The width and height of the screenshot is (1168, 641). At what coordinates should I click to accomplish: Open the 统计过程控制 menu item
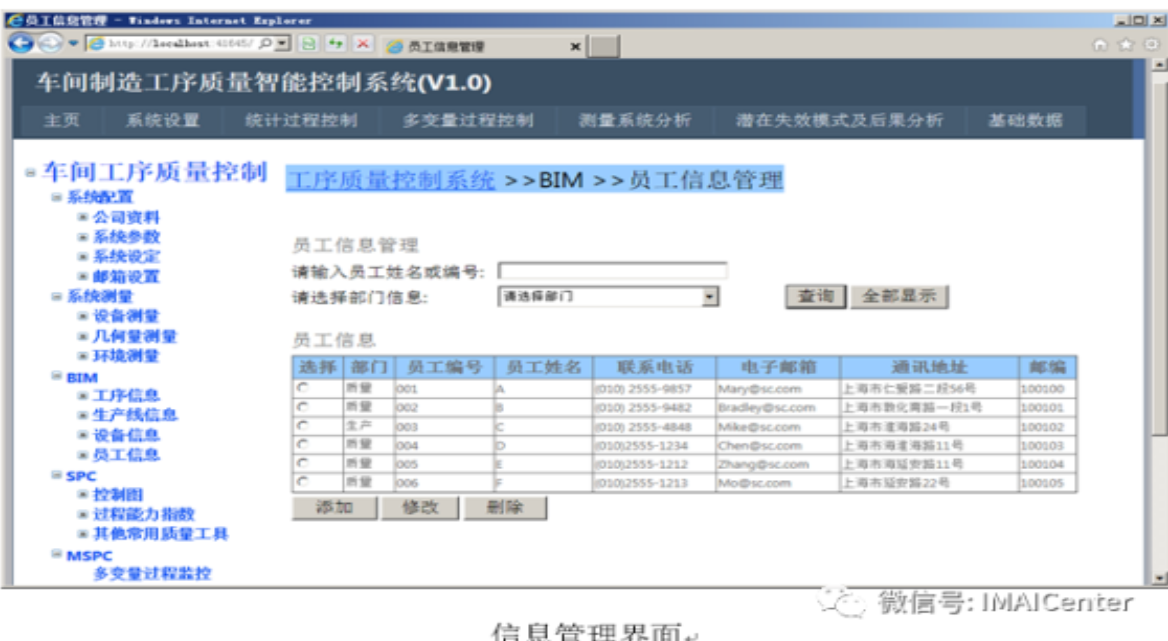(x=301, y=121)
